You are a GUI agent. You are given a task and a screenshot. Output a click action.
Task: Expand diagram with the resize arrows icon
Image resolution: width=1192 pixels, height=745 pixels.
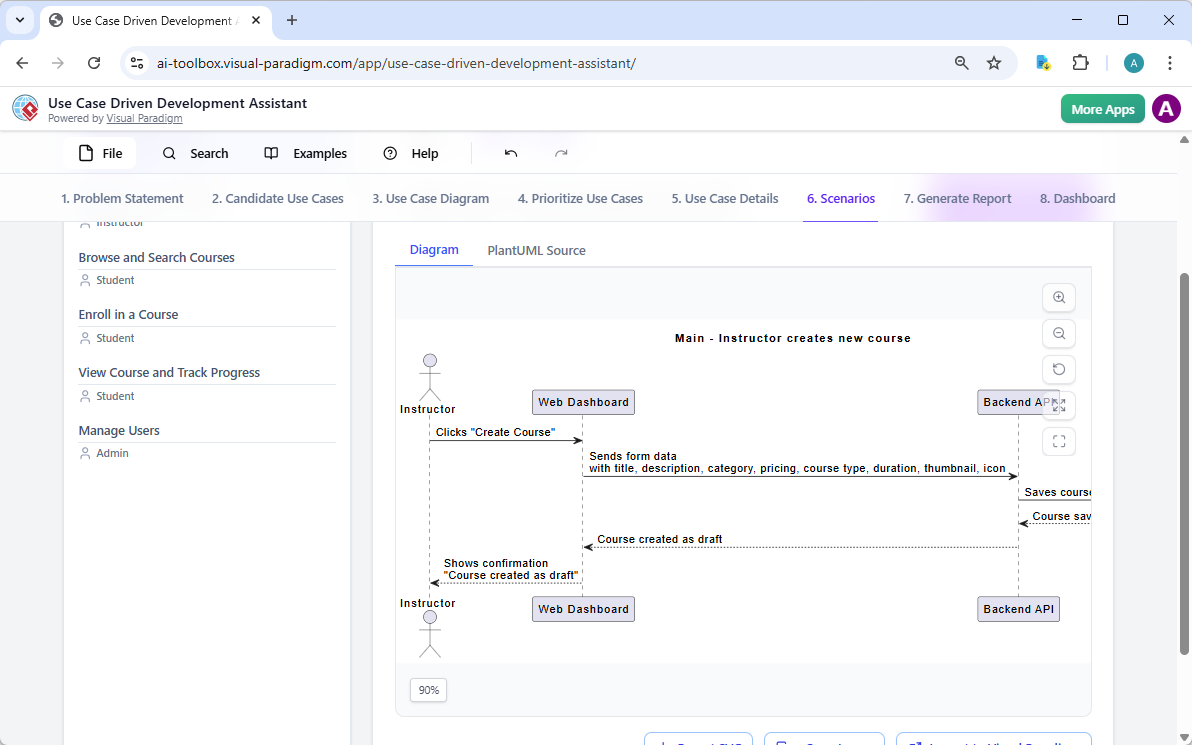[1058, 405]
